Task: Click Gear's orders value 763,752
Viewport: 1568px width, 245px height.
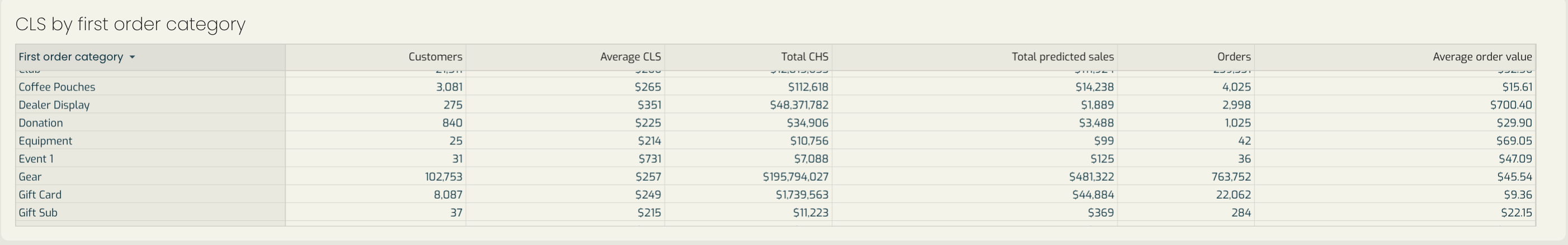Action: point(1231,177)
